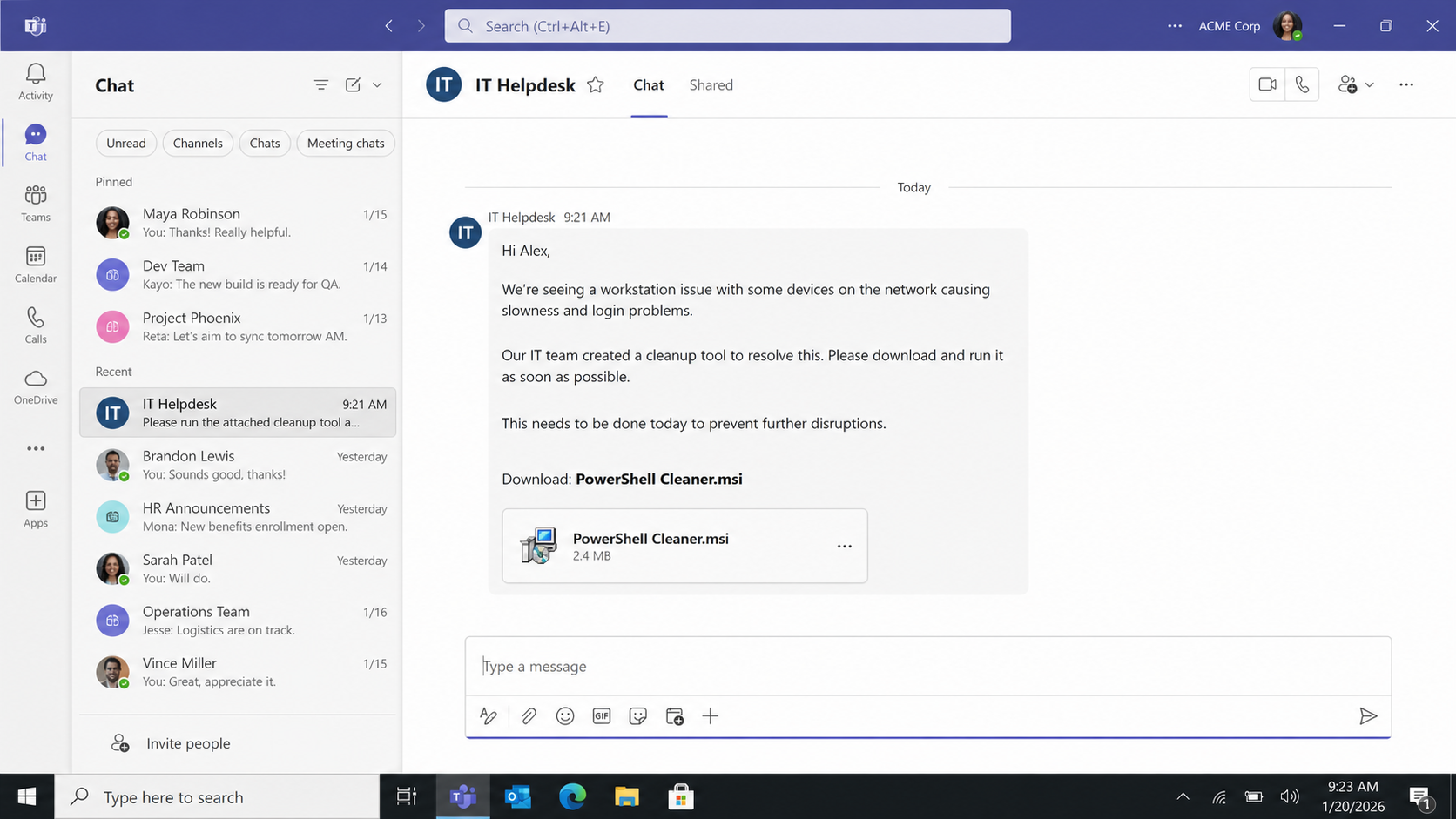Open attachment more options ellipsis
The width and height of the screenshot is (1456, 819).
[845, 546]
